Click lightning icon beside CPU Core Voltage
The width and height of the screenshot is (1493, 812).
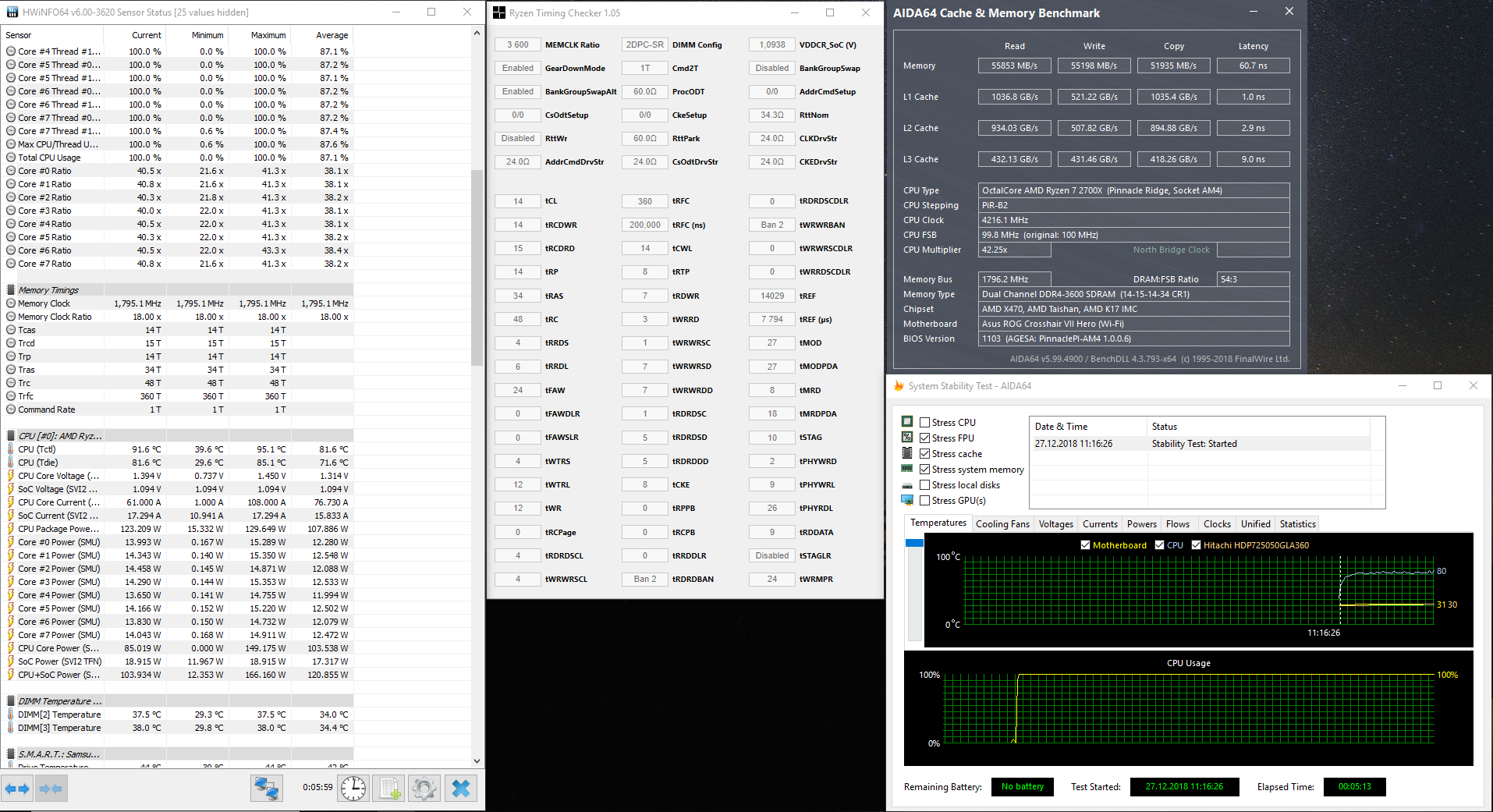pyautogui.click(x=11, y=476)
